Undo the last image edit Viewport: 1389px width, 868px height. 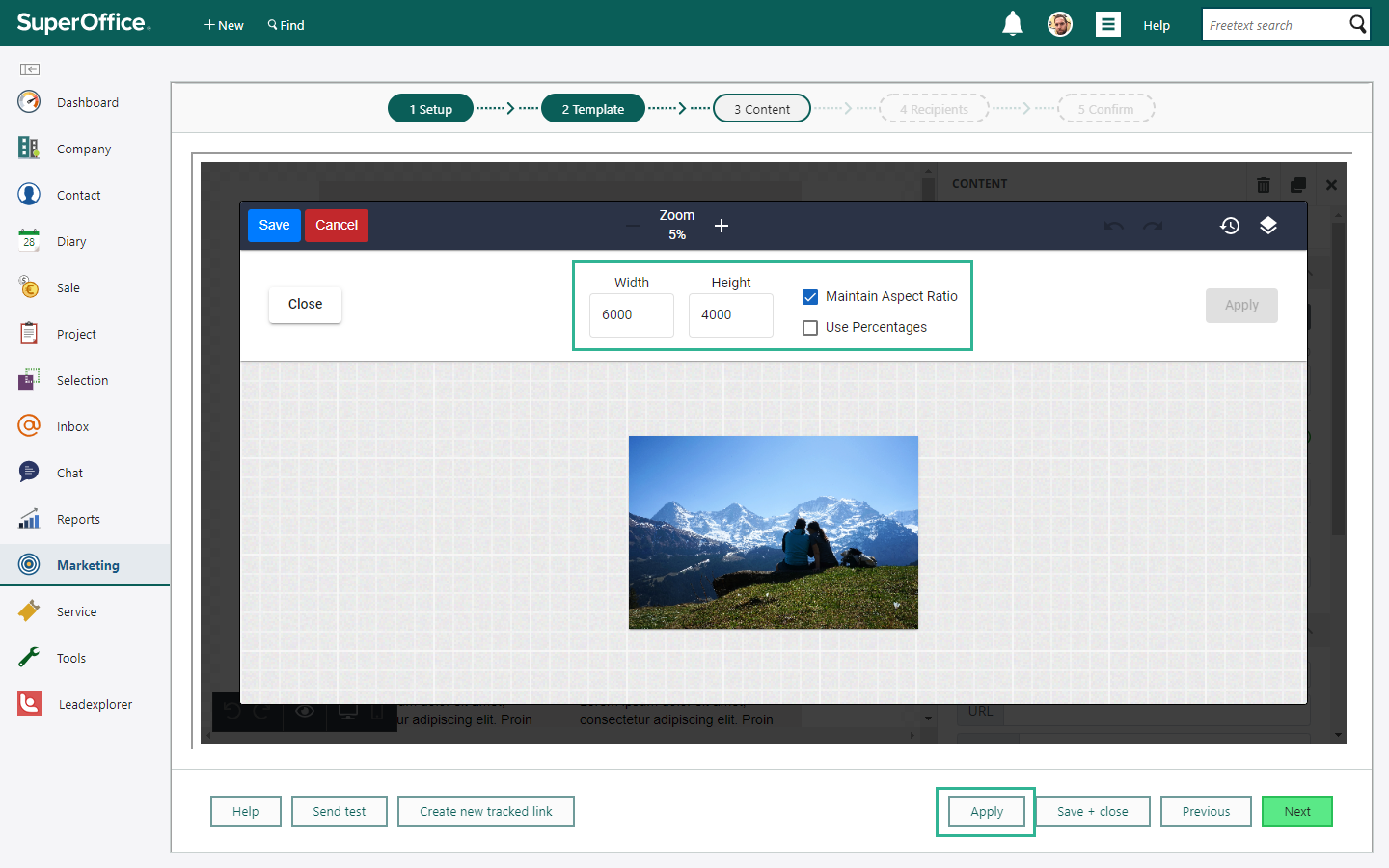click(x=1114, y=226)
